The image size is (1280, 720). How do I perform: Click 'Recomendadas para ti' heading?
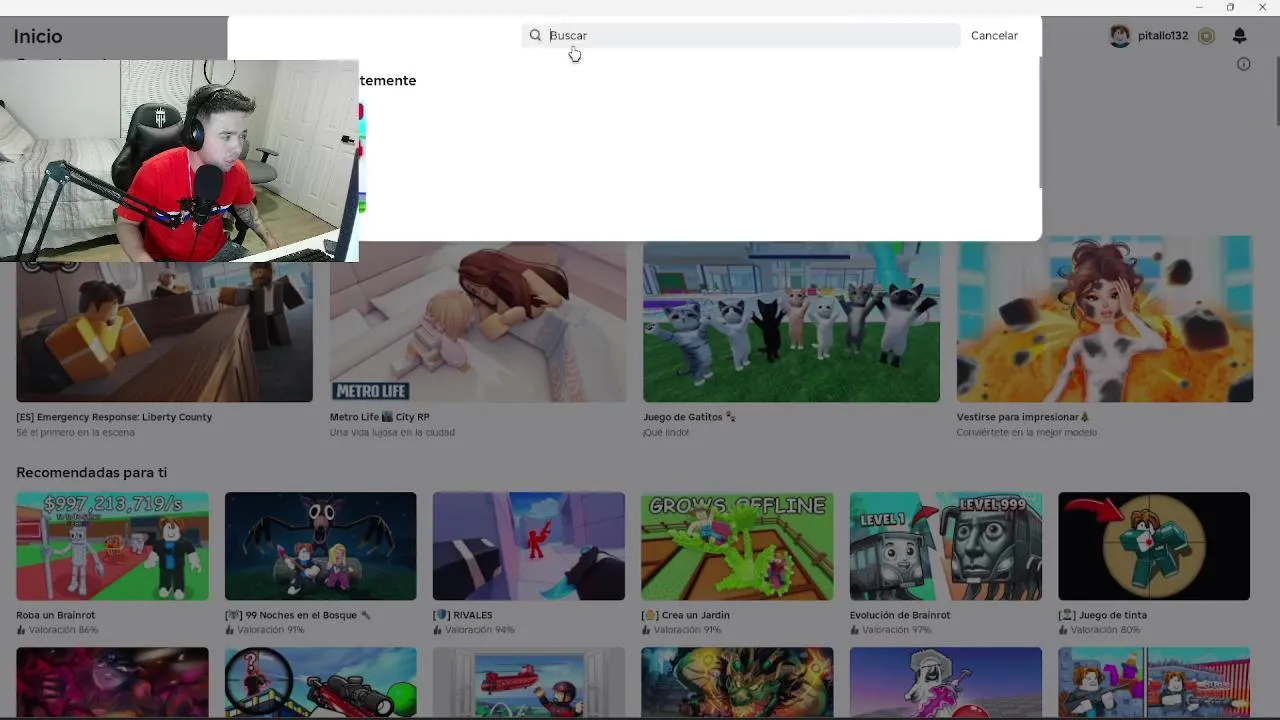click(x=91, y=472)
